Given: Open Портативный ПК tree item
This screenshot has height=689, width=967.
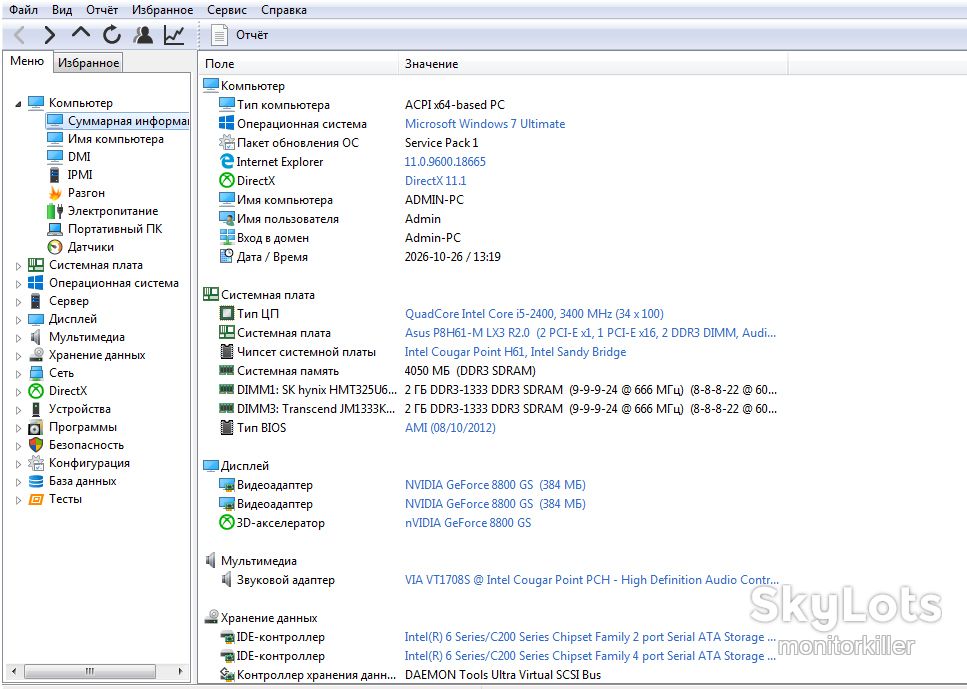Looking at the screenshot, I should (x=115, y=229).
